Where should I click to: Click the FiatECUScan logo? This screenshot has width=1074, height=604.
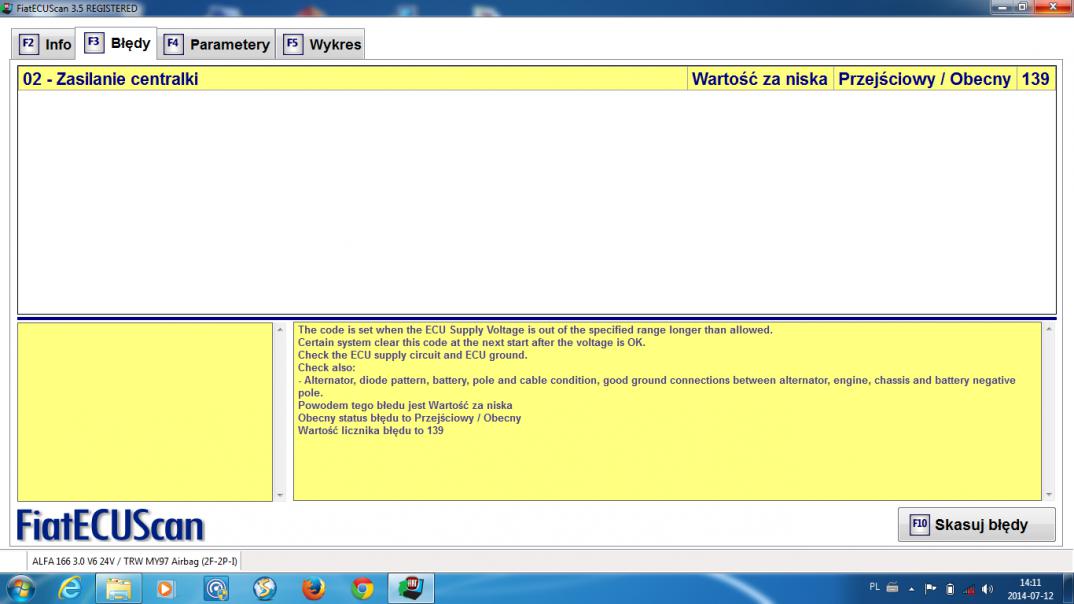[x=110, y=526]
